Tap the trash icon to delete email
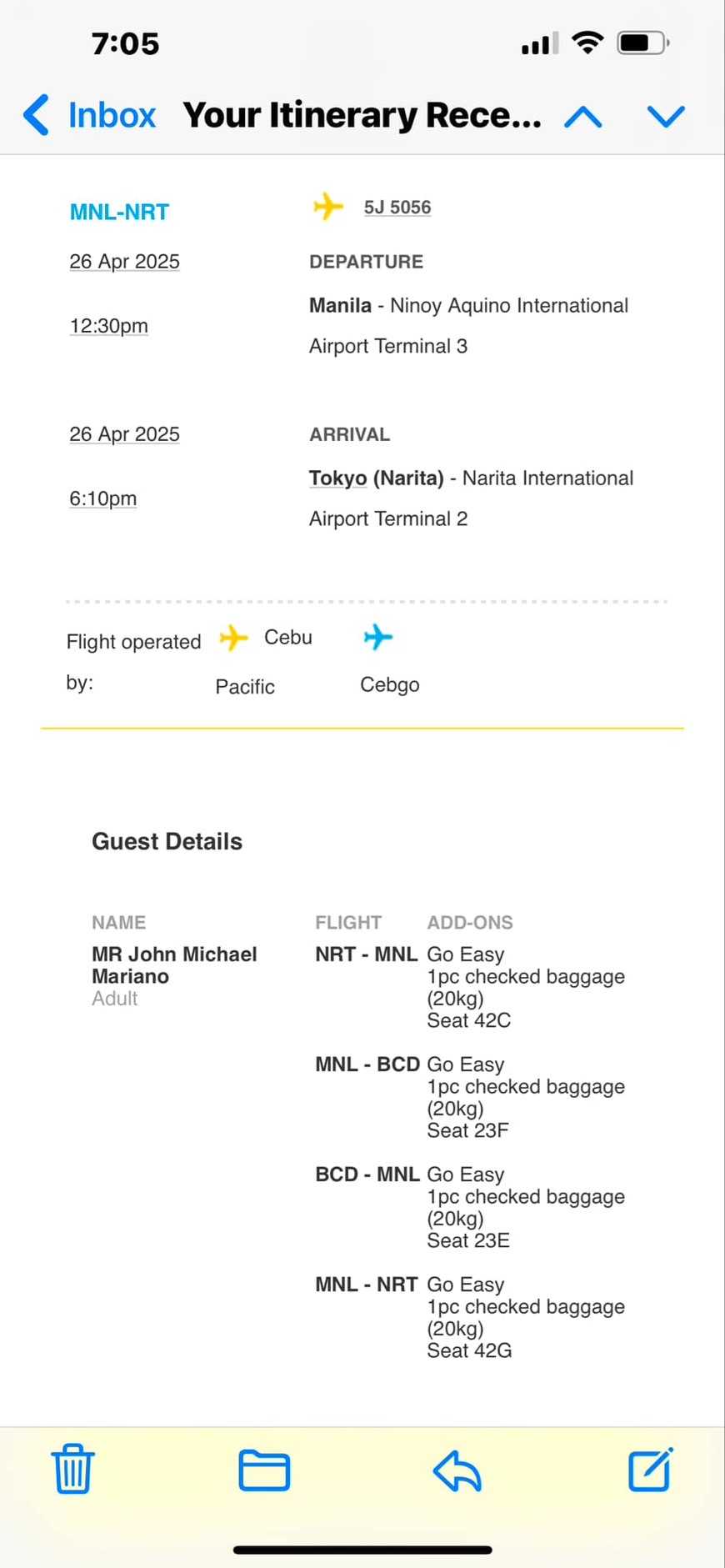Screen dimensions: 725x1568 [x=73, y=1470]
